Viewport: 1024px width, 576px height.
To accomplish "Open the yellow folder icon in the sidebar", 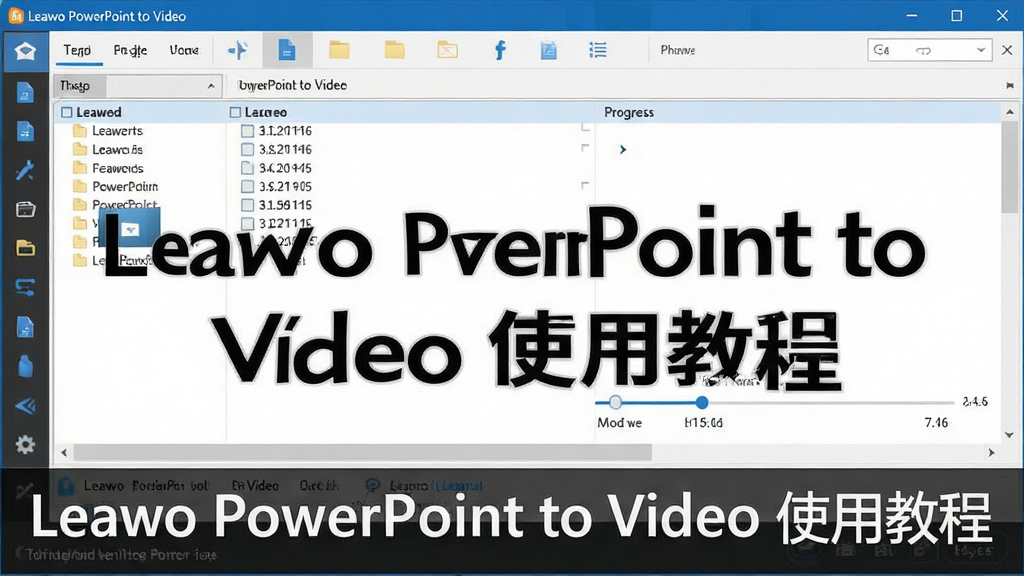I will pos(25,248).
